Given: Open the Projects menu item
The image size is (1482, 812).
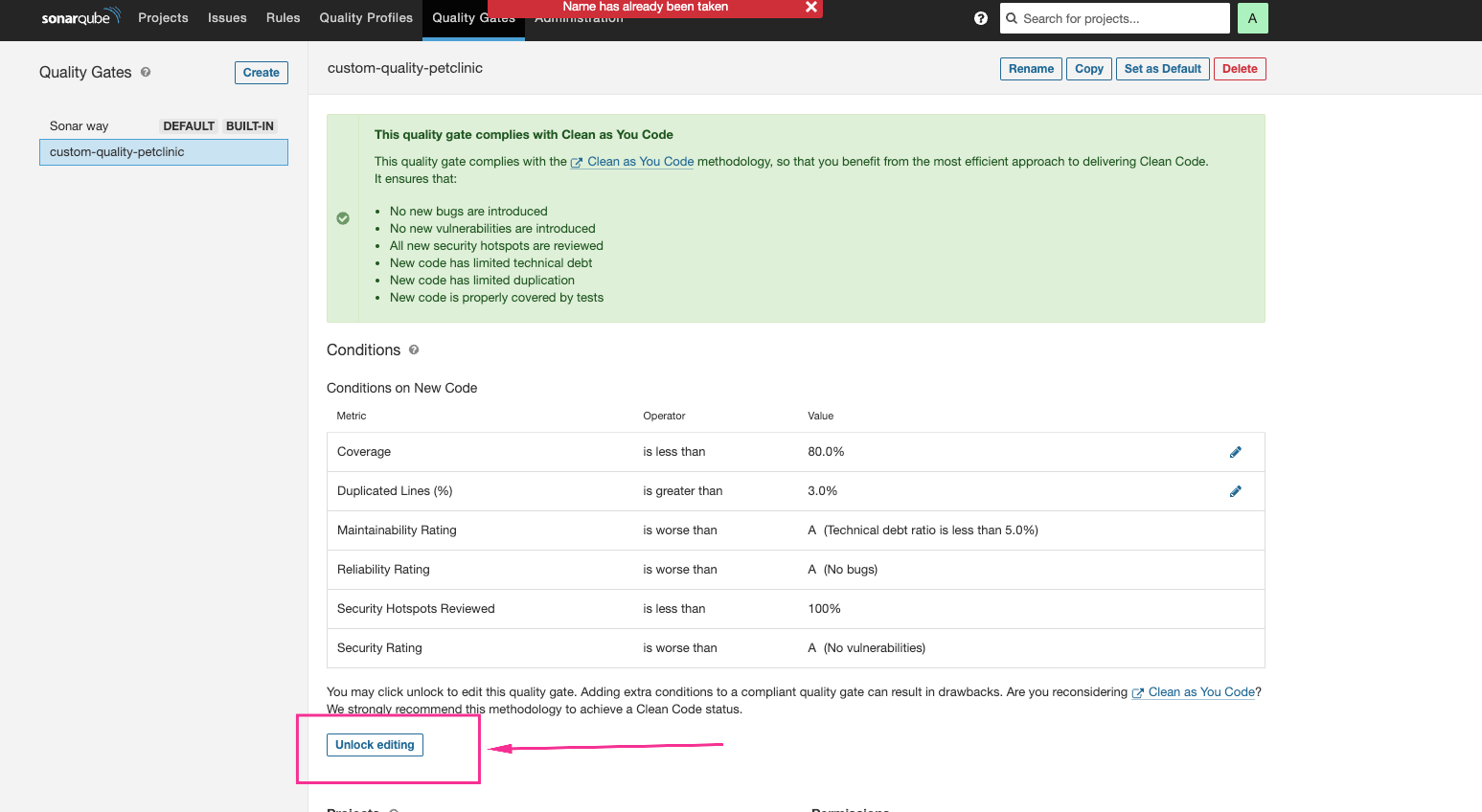Looking at the screenshot, I should pos(163,18).
